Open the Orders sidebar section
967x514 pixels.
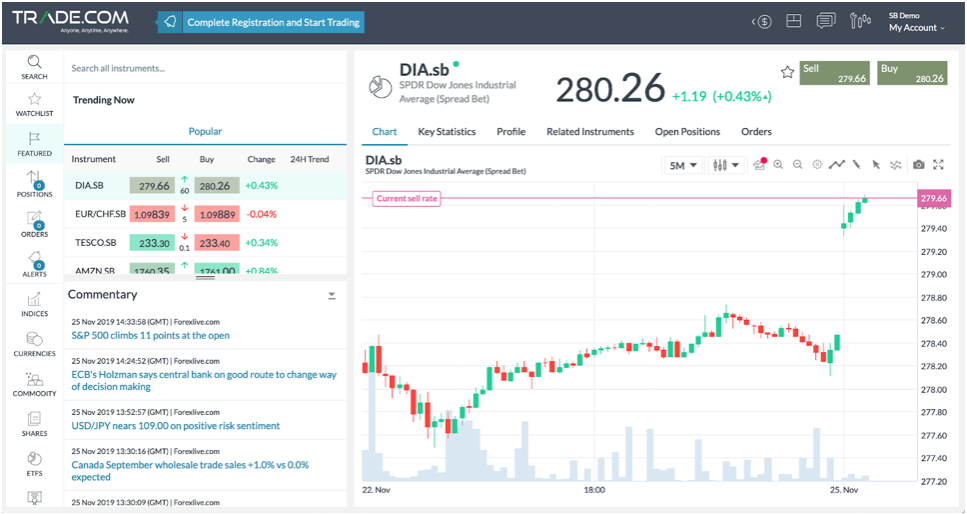click(x=34, y=224)
